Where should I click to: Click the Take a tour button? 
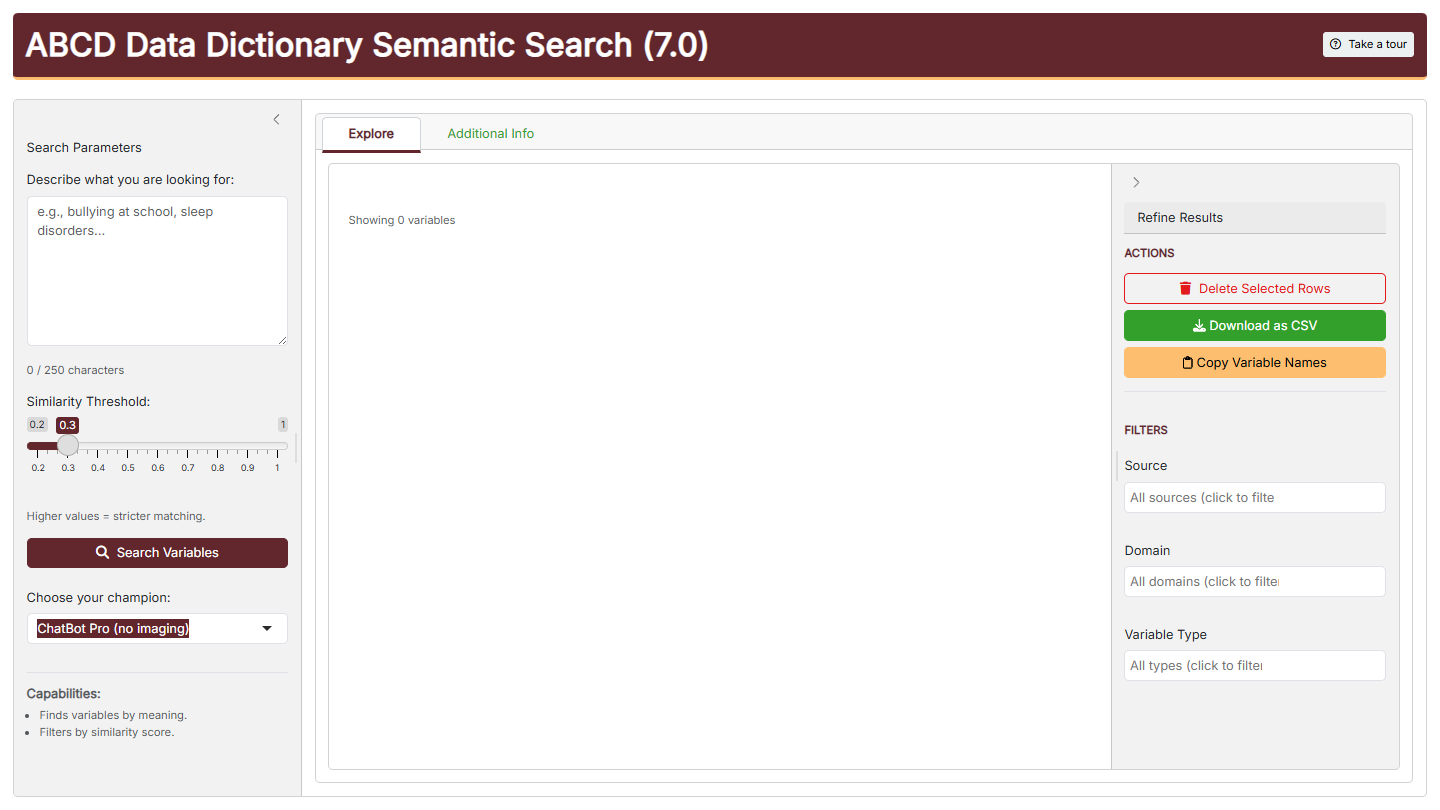pyautogui.click(x=1368, y=44)
